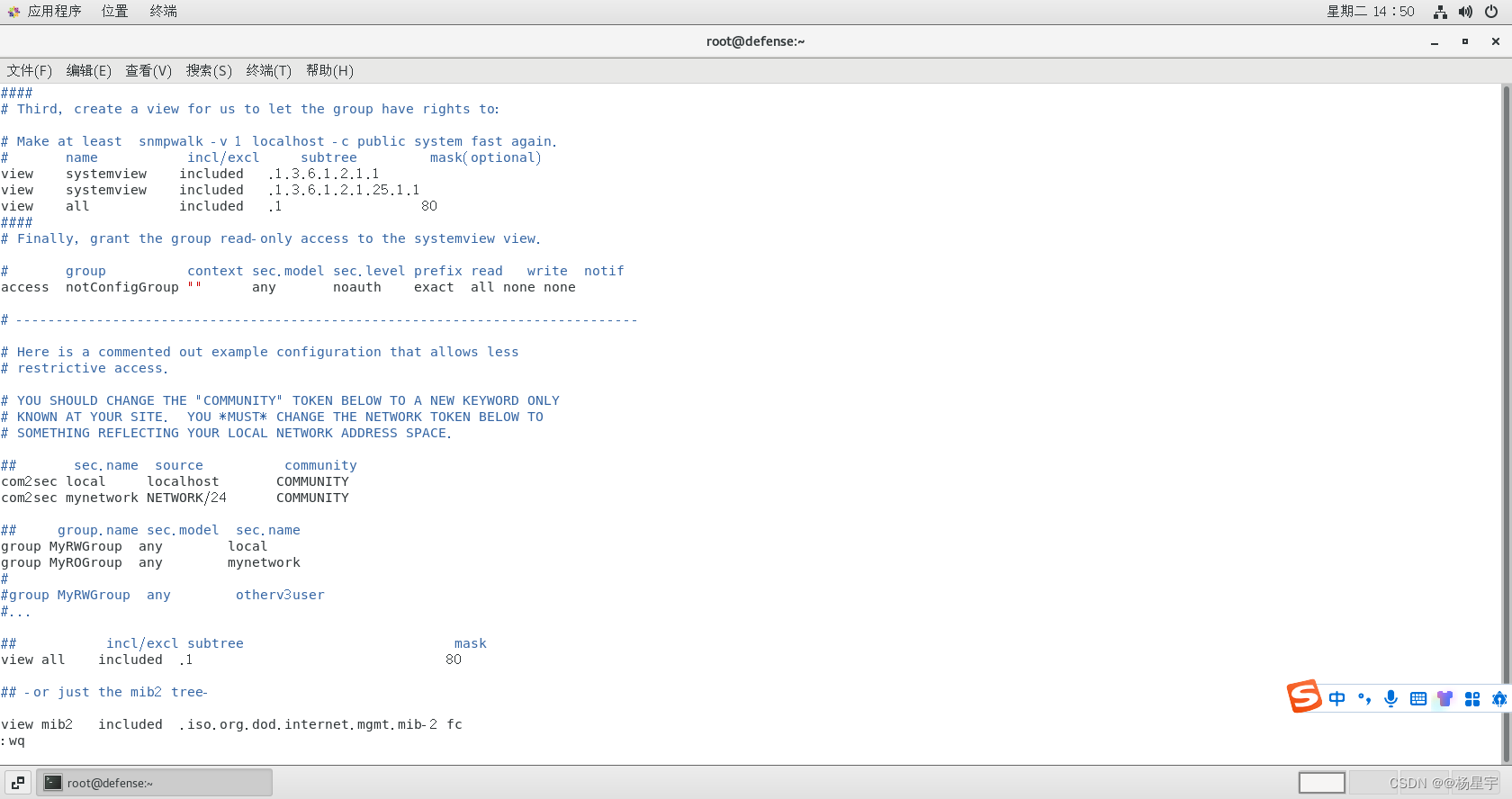Click 'NETWORK/24' in com2sec line
This screenshot has height=799, width=1512.
(187, 498)
